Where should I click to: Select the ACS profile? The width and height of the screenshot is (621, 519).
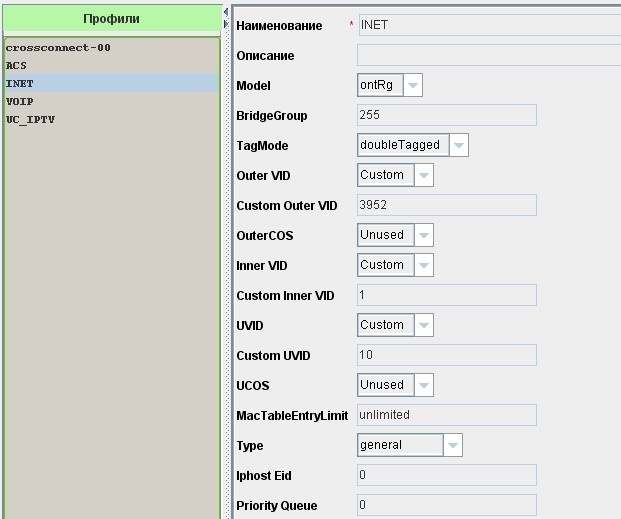(17, 65)
